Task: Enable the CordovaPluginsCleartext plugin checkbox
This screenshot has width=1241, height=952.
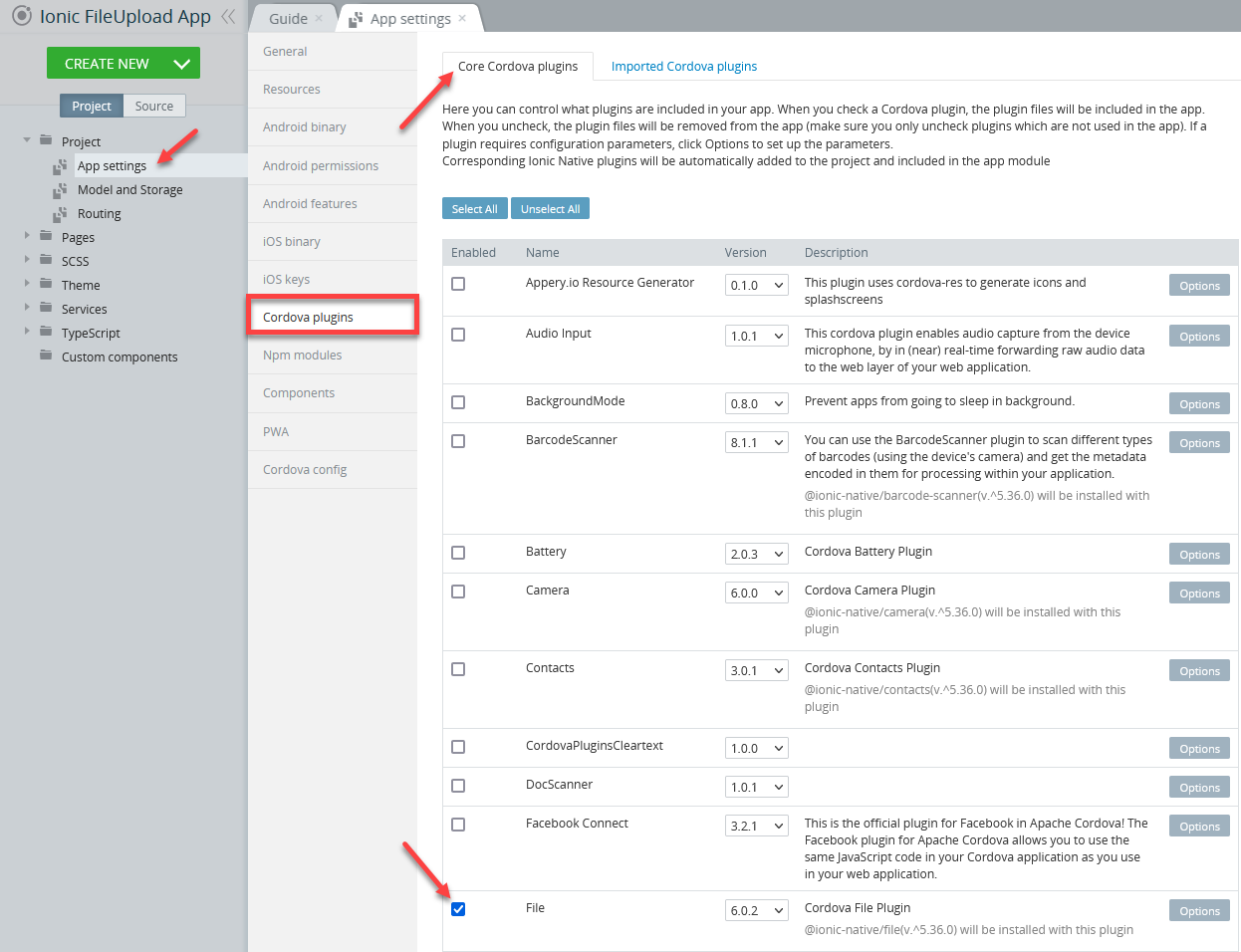Action: coord(458,747)
